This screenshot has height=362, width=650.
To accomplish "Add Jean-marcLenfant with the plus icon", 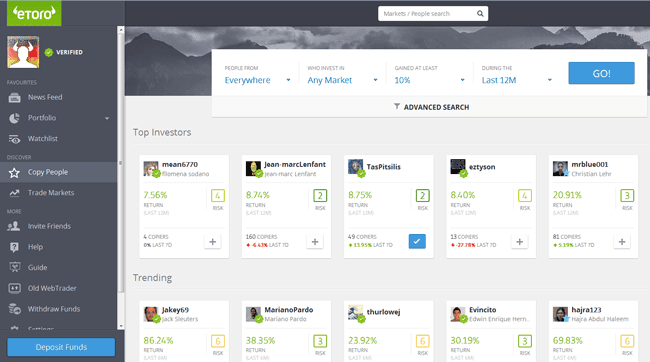I will click(315, 242).
